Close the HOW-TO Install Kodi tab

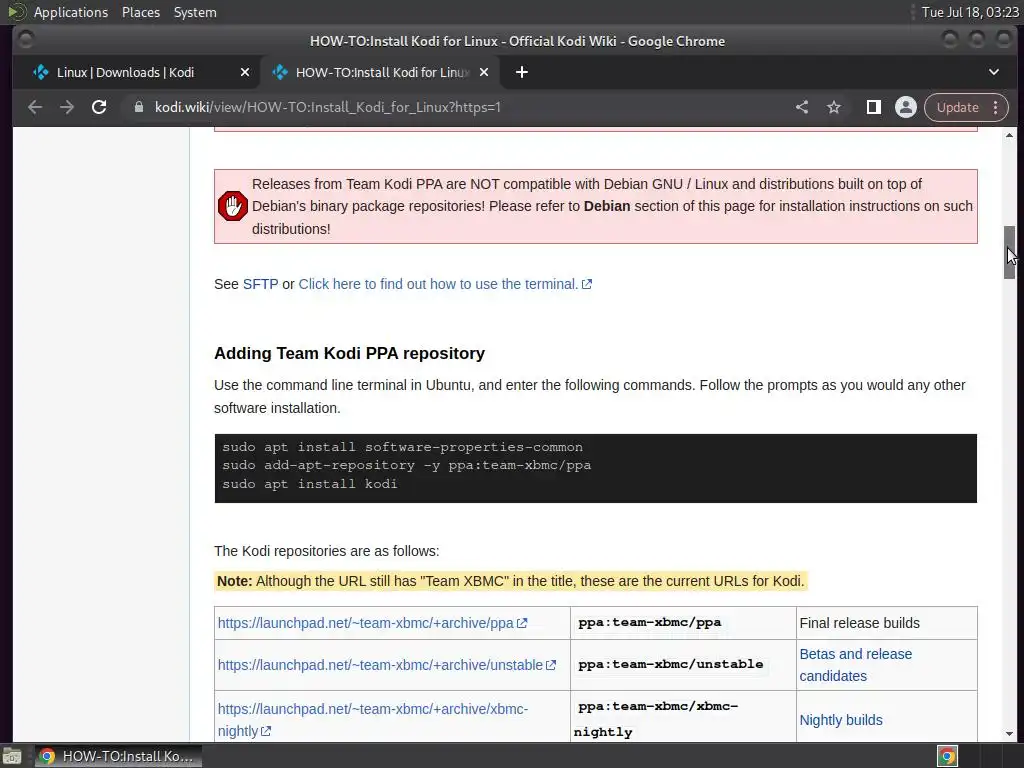coord(484,72)
